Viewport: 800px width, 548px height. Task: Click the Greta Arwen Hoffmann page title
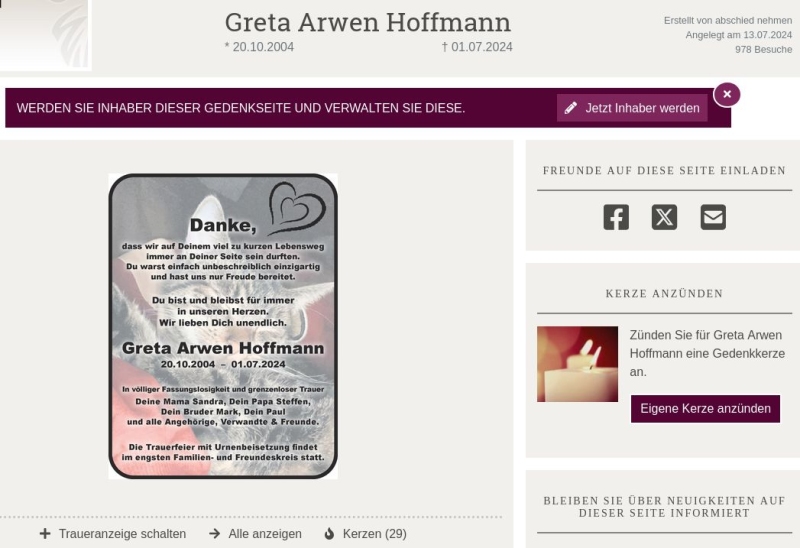pos(367,22)
